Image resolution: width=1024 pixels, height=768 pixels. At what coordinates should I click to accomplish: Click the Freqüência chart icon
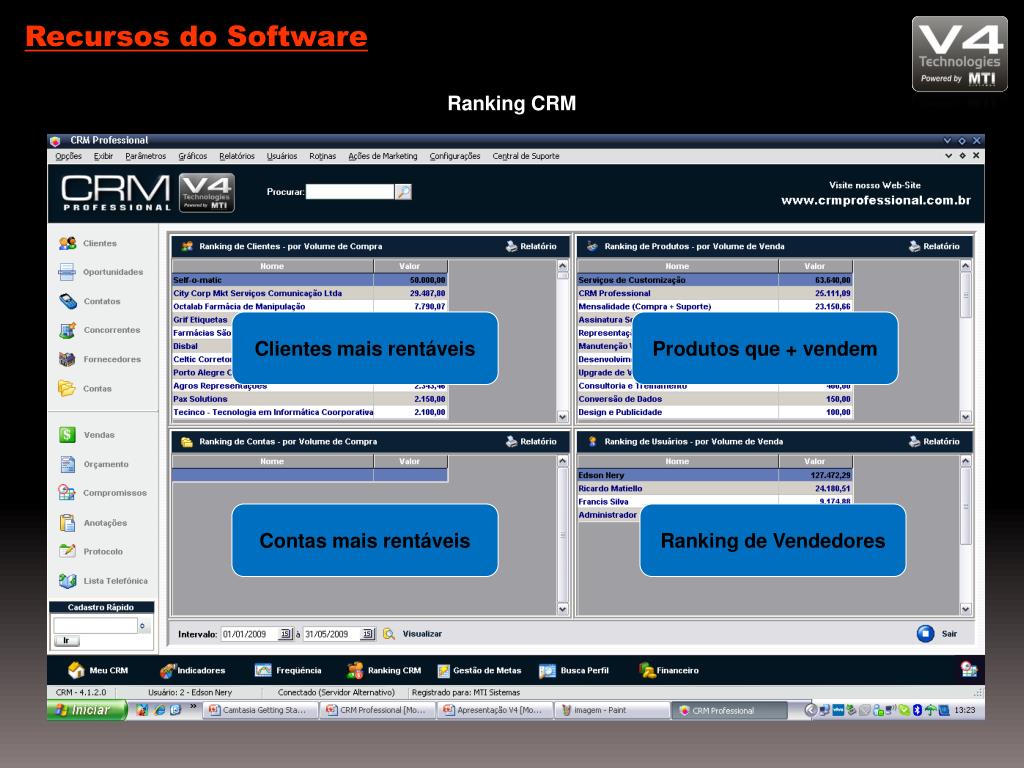pos(263,670)
